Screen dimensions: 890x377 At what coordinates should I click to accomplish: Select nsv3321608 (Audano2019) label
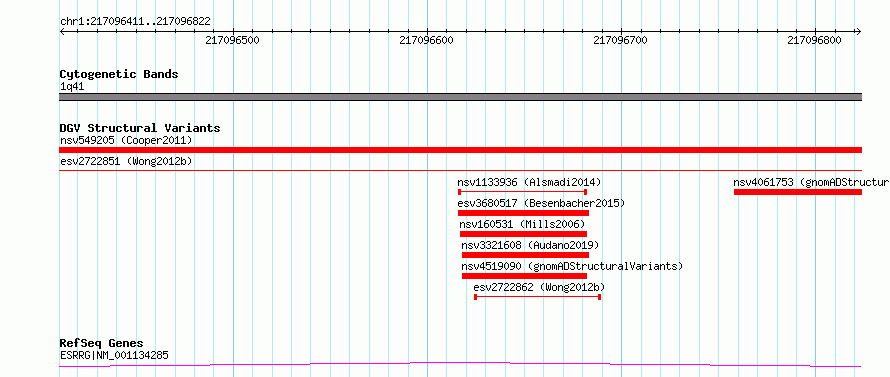point(530,245)
